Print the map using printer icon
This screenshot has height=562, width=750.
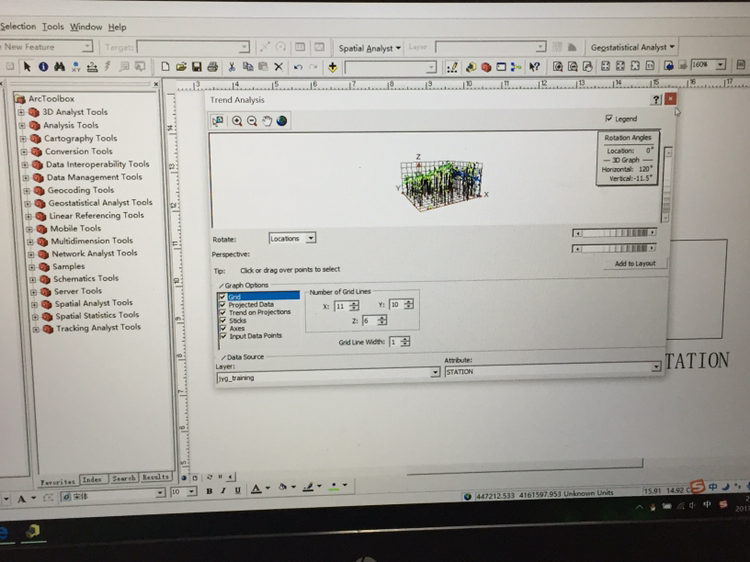tap(213, 66)
